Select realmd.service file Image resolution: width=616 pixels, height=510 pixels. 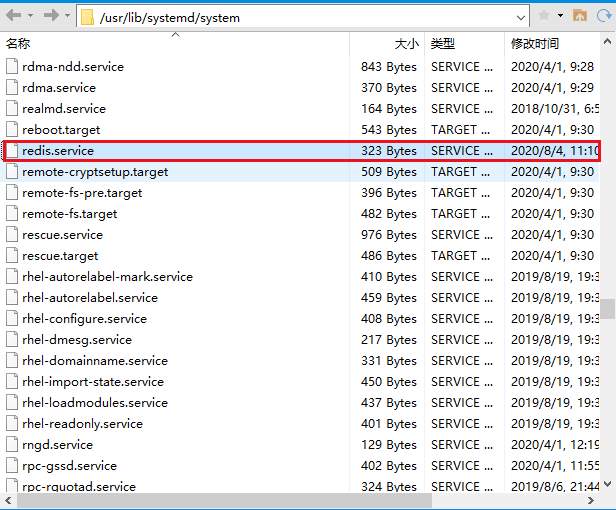pyautogui.click(x=64, y=109)
